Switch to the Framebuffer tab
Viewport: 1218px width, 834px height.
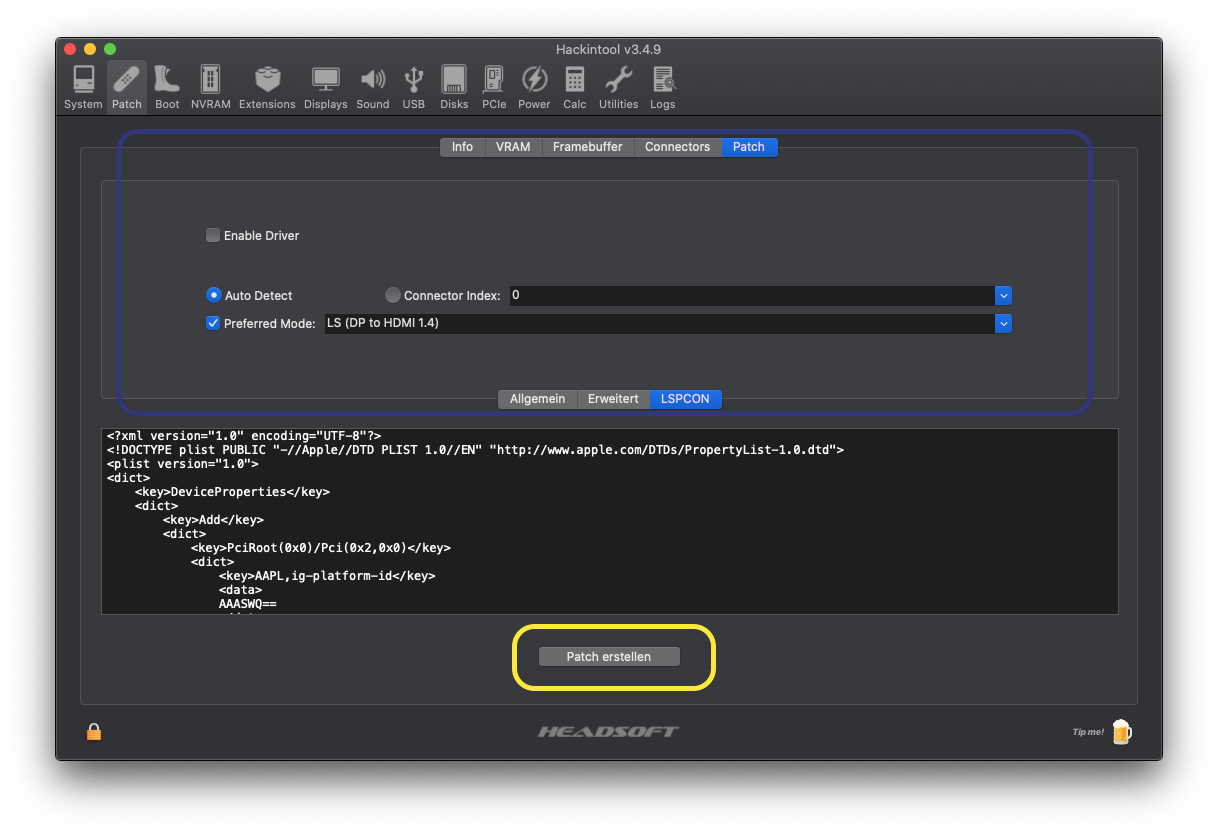(588, 147)
